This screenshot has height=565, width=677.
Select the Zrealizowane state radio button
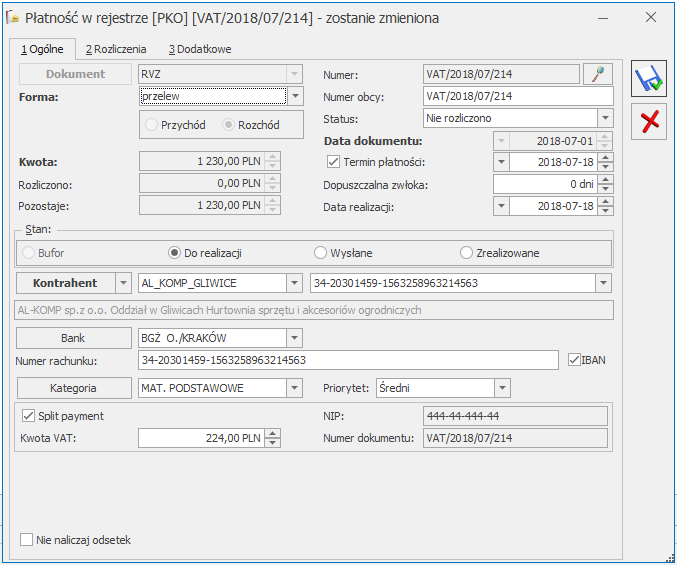466,253
